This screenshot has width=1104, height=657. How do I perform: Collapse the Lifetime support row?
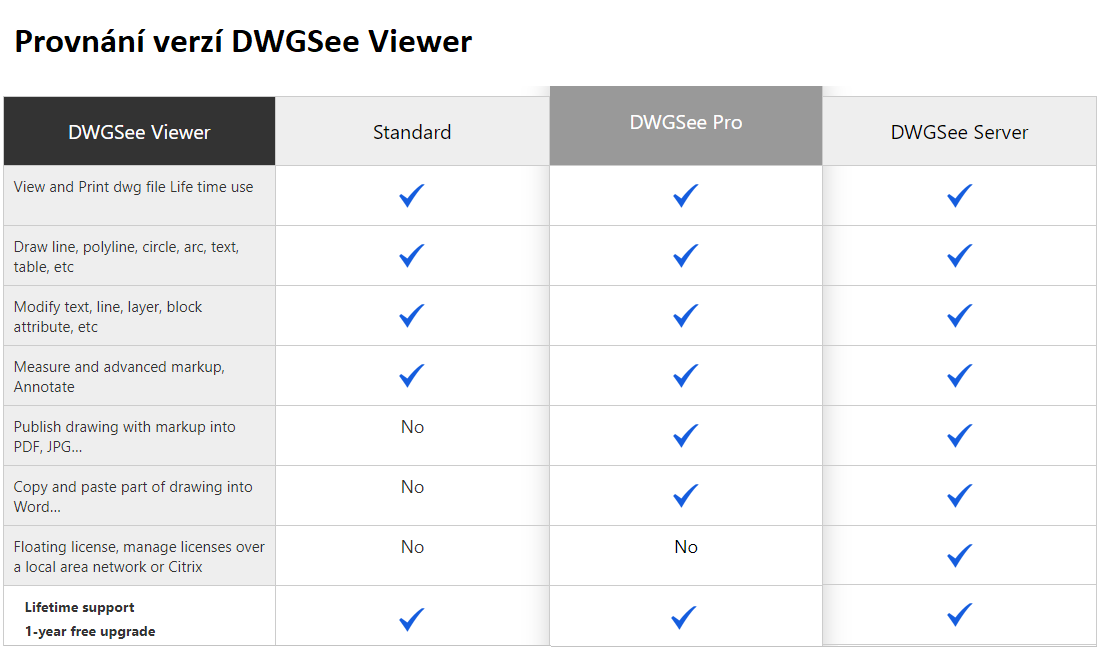click(139, 618)
